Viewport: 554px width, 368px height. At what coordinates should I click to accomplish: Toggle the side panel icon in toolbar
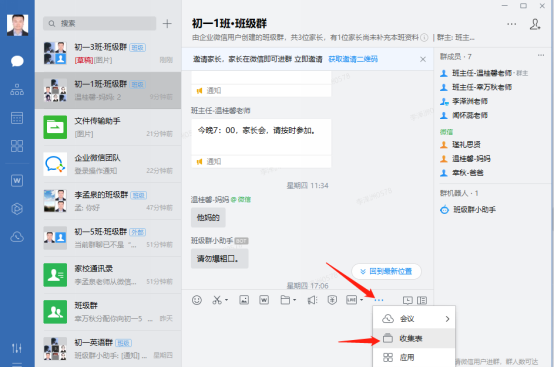[422, 300]
